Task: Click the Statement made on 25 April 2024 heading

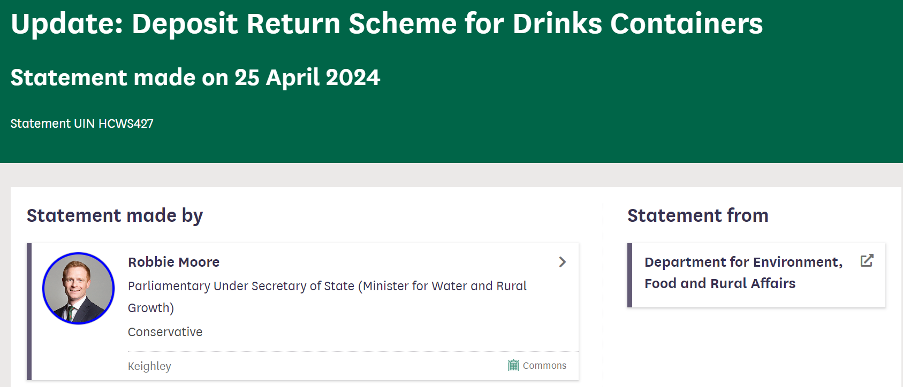Action: click(x=195, y=77)
